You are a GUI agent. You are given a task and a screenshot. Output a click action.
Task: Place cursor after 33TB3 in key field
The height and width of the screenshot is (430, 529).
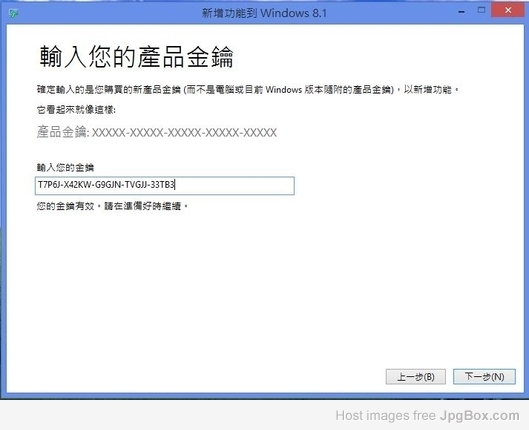(x=175, y=185)
